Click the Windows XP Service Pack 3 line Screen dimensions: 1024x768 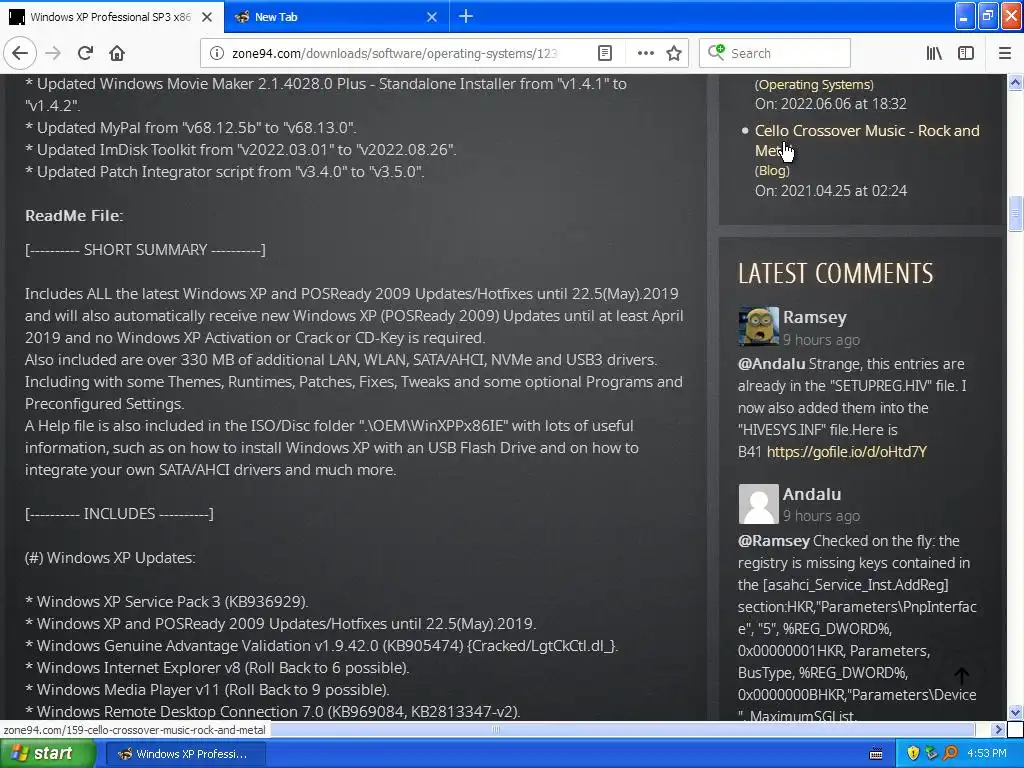pos(167,601)
